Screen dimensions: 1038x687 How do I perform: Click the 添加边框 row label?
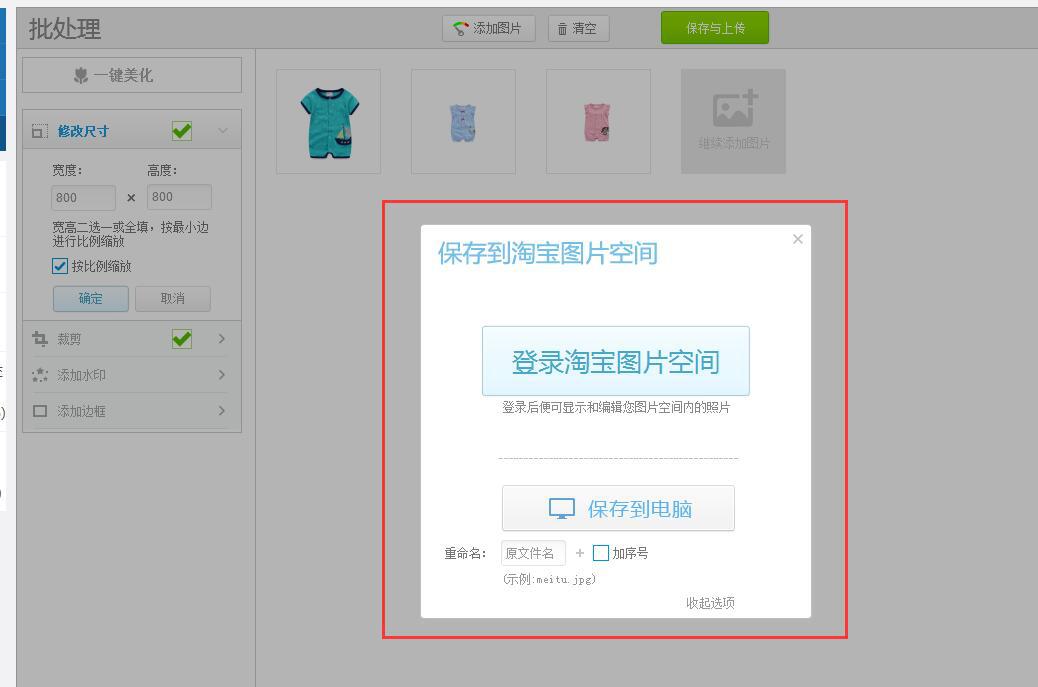click(81, 411)
